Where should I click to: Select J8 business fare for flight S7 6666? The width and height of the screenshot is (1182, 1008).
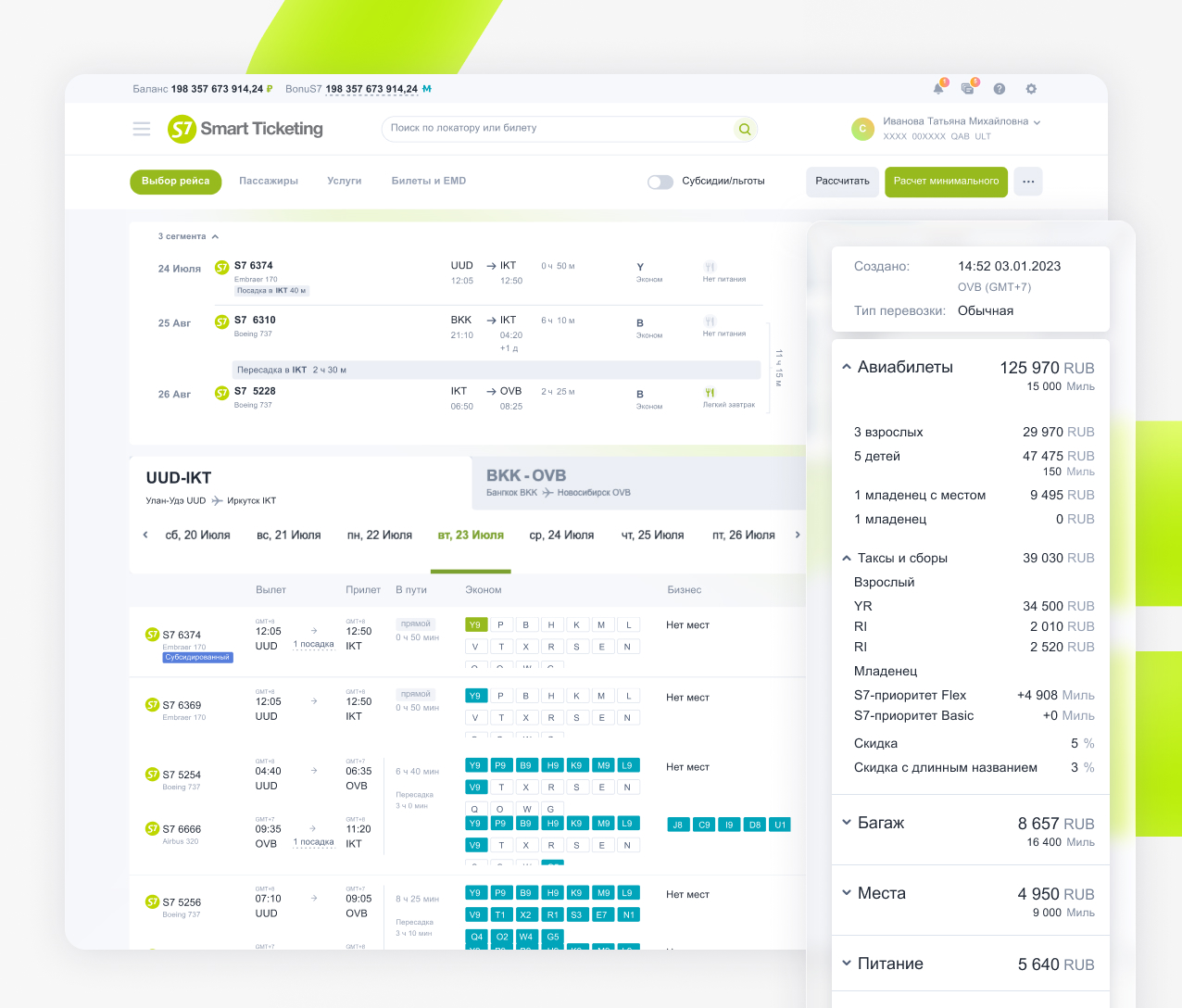(678, 825)
